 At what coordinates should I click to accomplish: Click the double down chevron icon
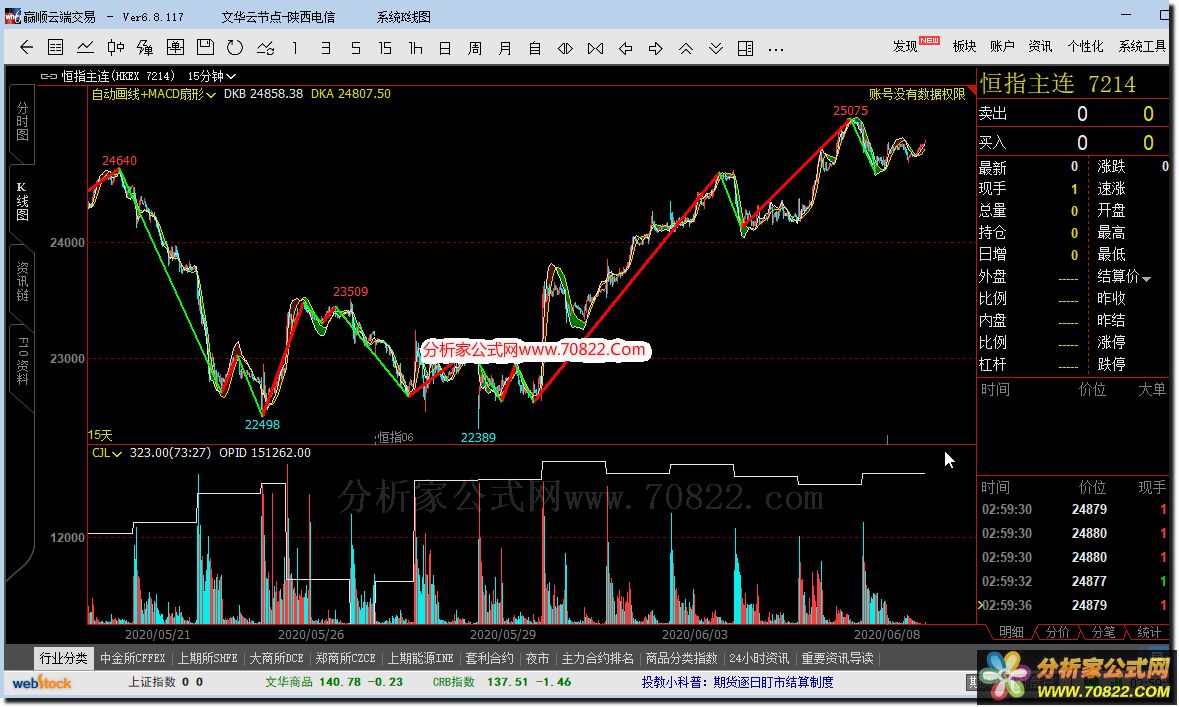716,48
